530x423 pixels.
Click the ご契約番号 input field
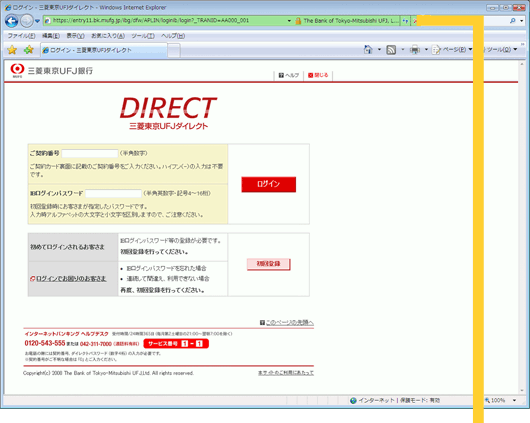point(90,154)
